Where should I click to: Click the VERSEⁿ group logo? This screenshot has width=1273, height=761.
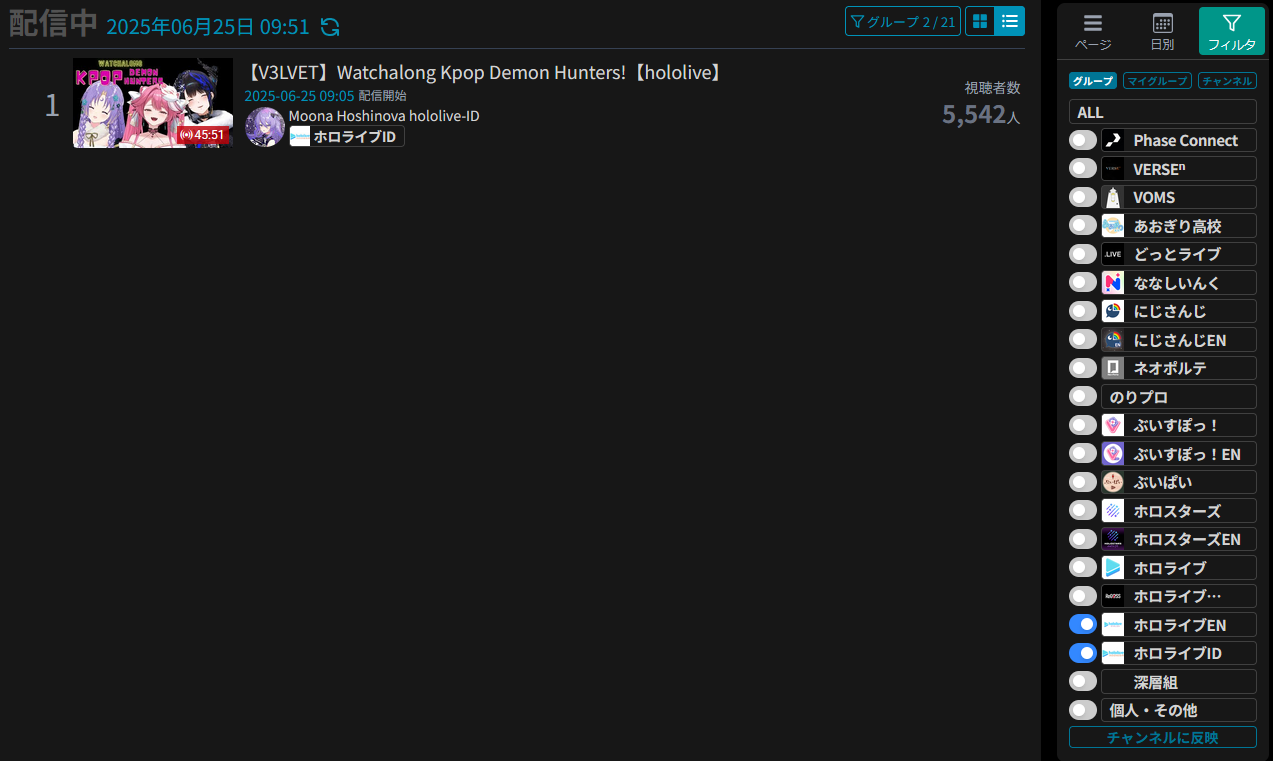point(1113,169)
